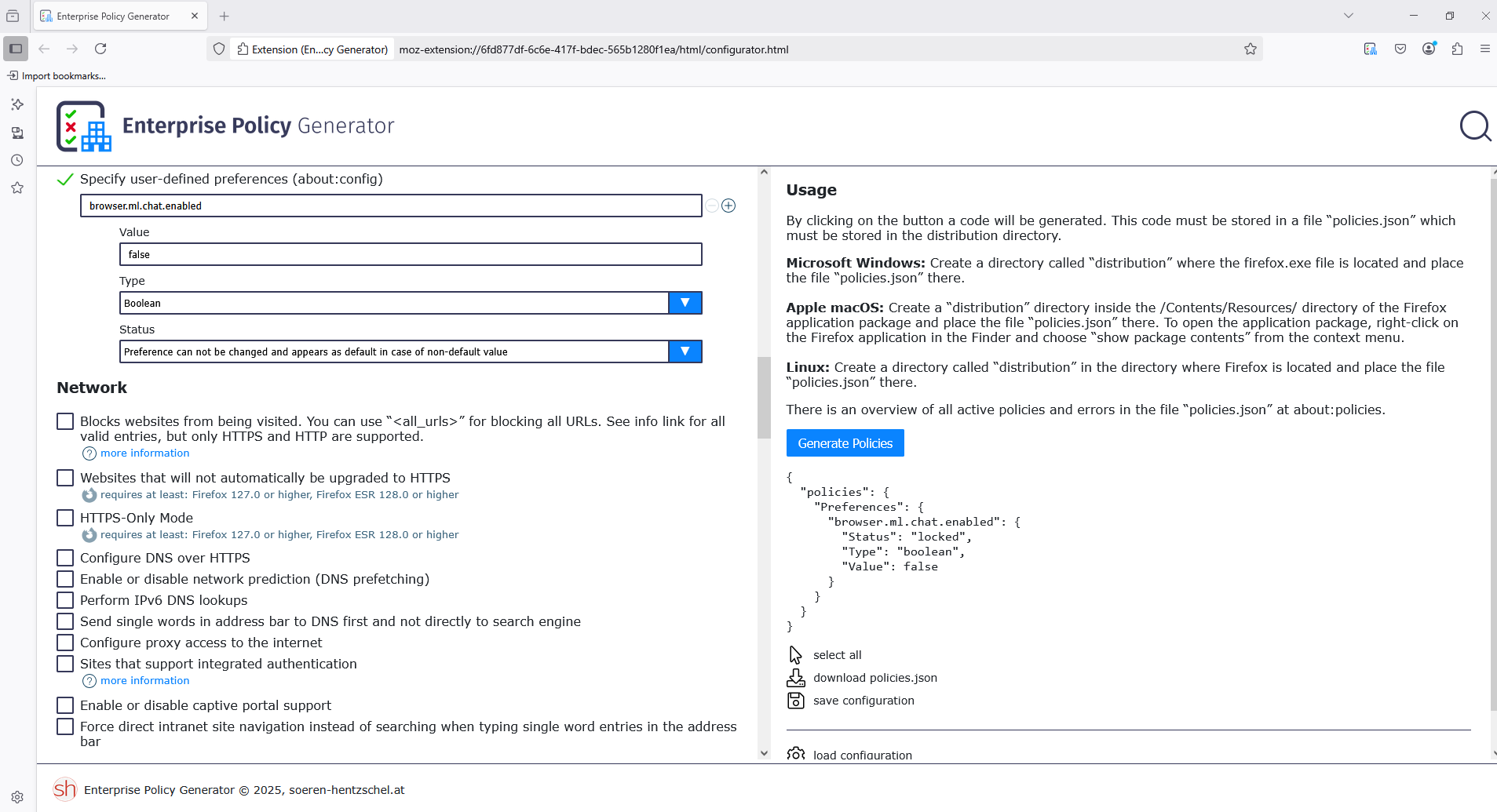Reload the current page
This screenshot has width=1497, height=812.
coord(100,49)
